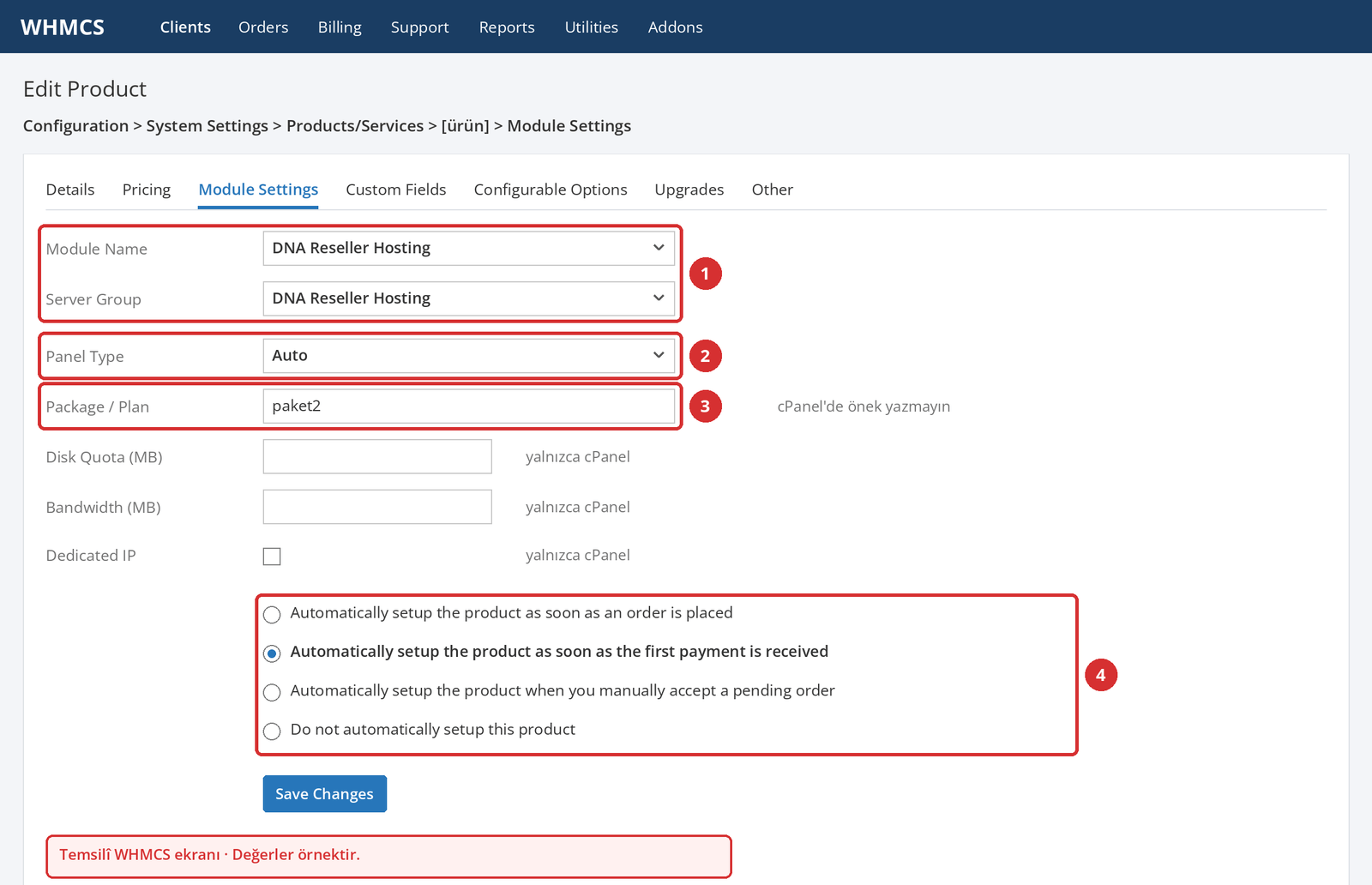The width and height of the screenshot is (1372, 885).
Task: Expand the Module Name dropdown
Action: coord(468,248)
